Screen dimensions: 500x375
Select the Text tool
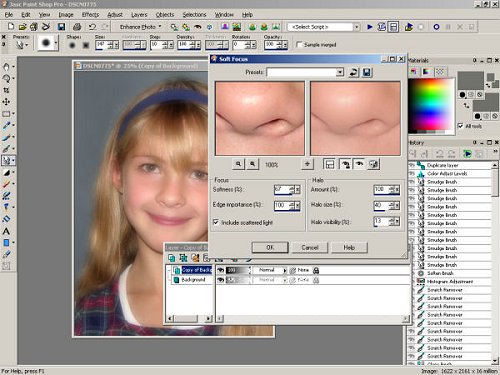click(x=6, y=231)
